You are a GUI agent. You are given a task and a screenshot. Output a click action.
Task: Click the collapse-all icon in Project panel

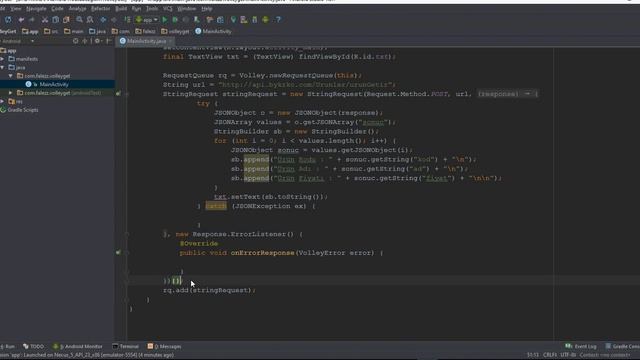pos(85,41)
